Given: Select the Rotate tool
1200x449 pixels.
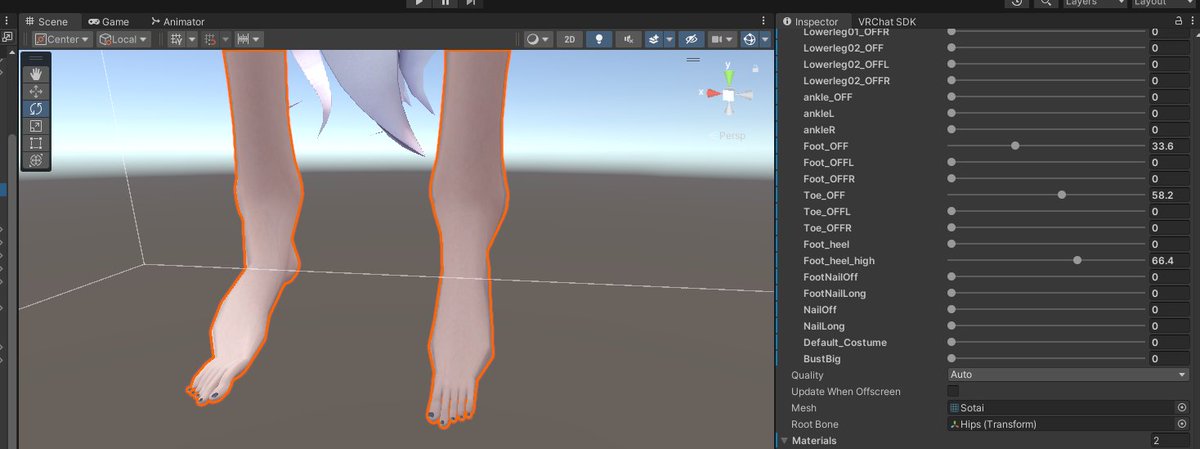Looking at the screenshot, I should (36, 108).
